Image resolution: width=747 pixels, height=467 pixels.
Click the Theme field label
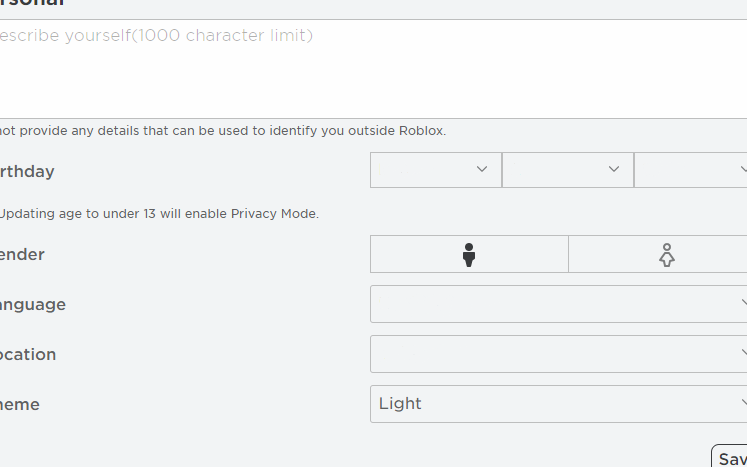20,404
